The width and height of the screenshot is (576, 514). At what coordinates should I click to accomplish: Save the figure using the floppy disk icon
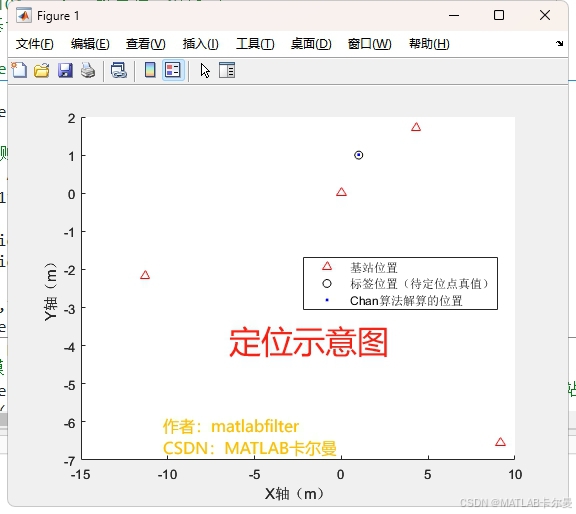click(65, 70)
